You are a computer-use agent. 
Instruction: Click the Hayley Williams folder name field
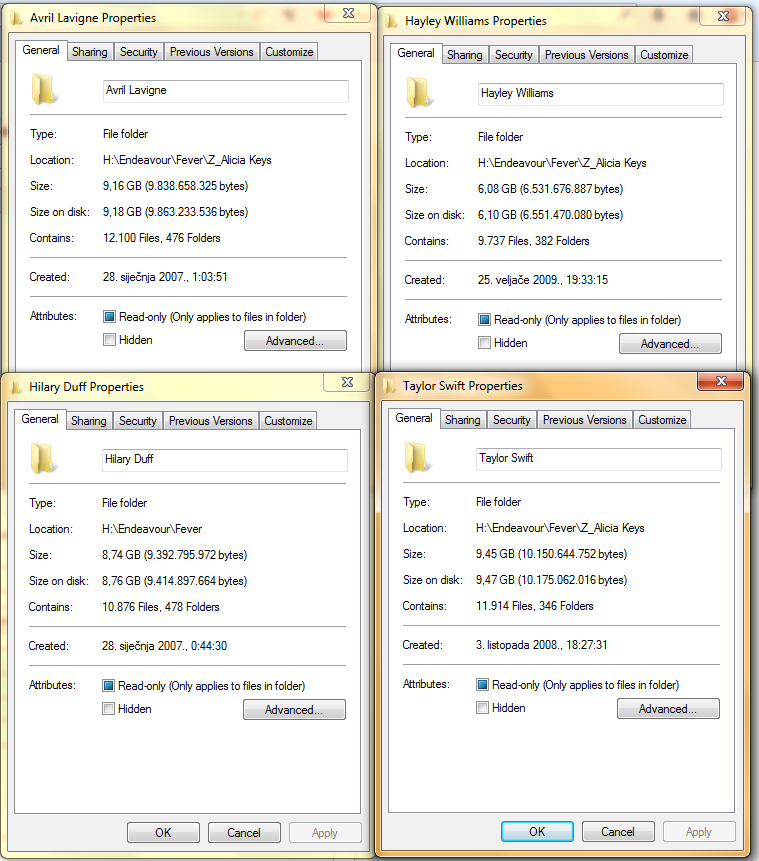[x=601, y=94]
